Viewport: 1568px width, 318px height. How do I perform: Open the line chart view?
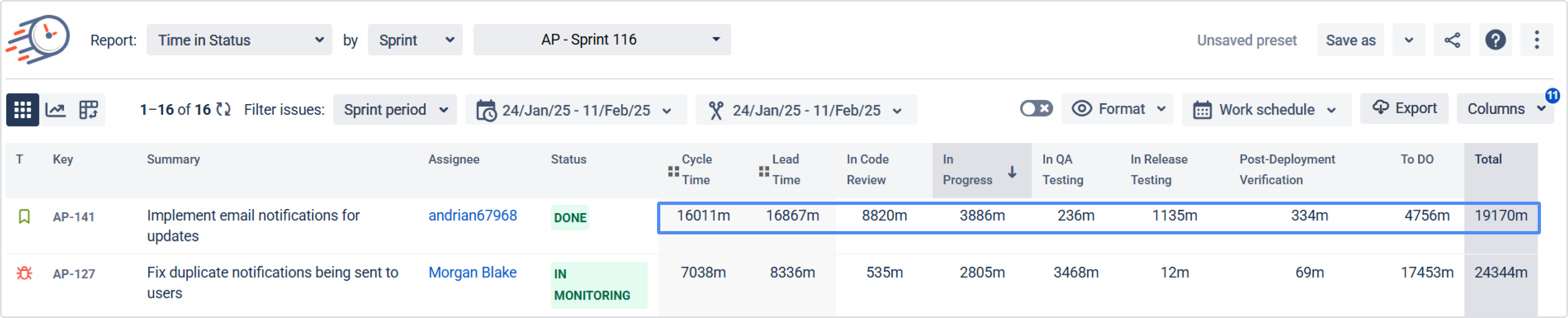point(55,110)
